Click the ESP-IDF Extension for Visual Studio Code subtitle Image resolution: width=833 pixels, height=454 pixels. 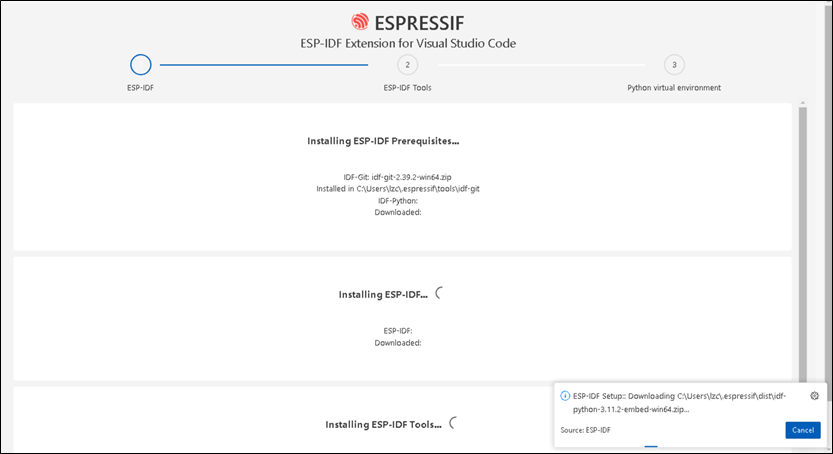(408, 43)
